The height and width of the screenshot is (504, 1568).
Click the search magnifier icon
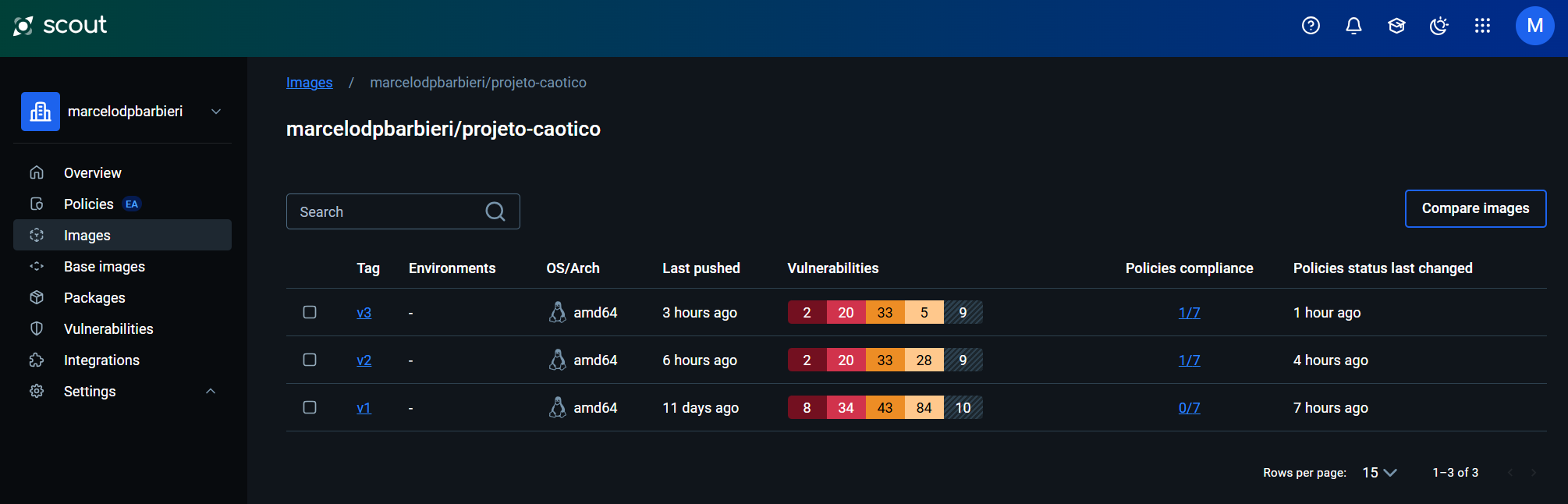[495, 211]
